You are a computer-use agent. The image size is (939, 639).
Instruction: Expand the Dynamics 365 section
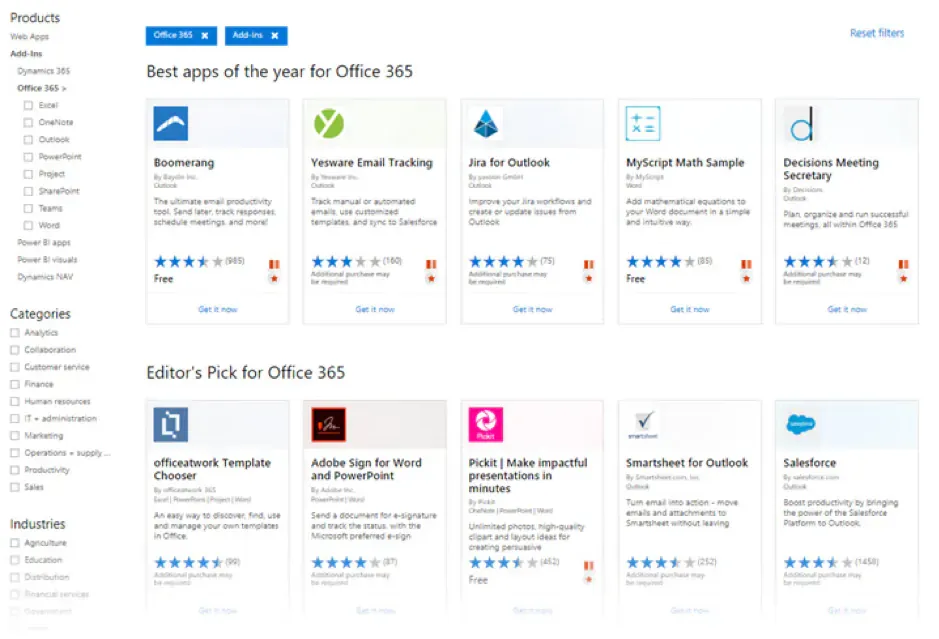[45, 71]
